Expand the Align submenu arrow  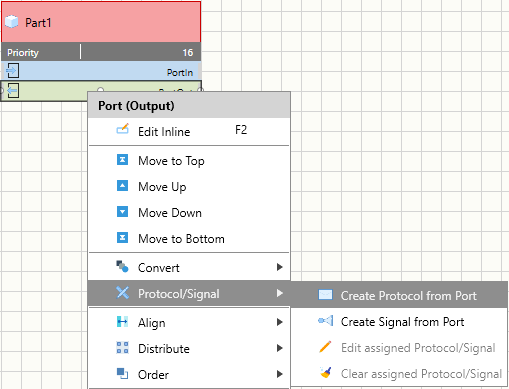[280, 322]
